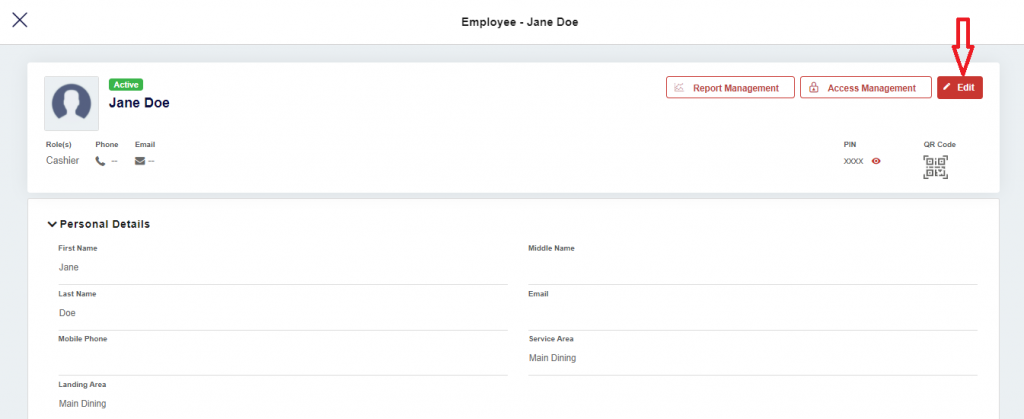
Task: Click the First Name field showing Jane
Action: (x=283, y=268)
